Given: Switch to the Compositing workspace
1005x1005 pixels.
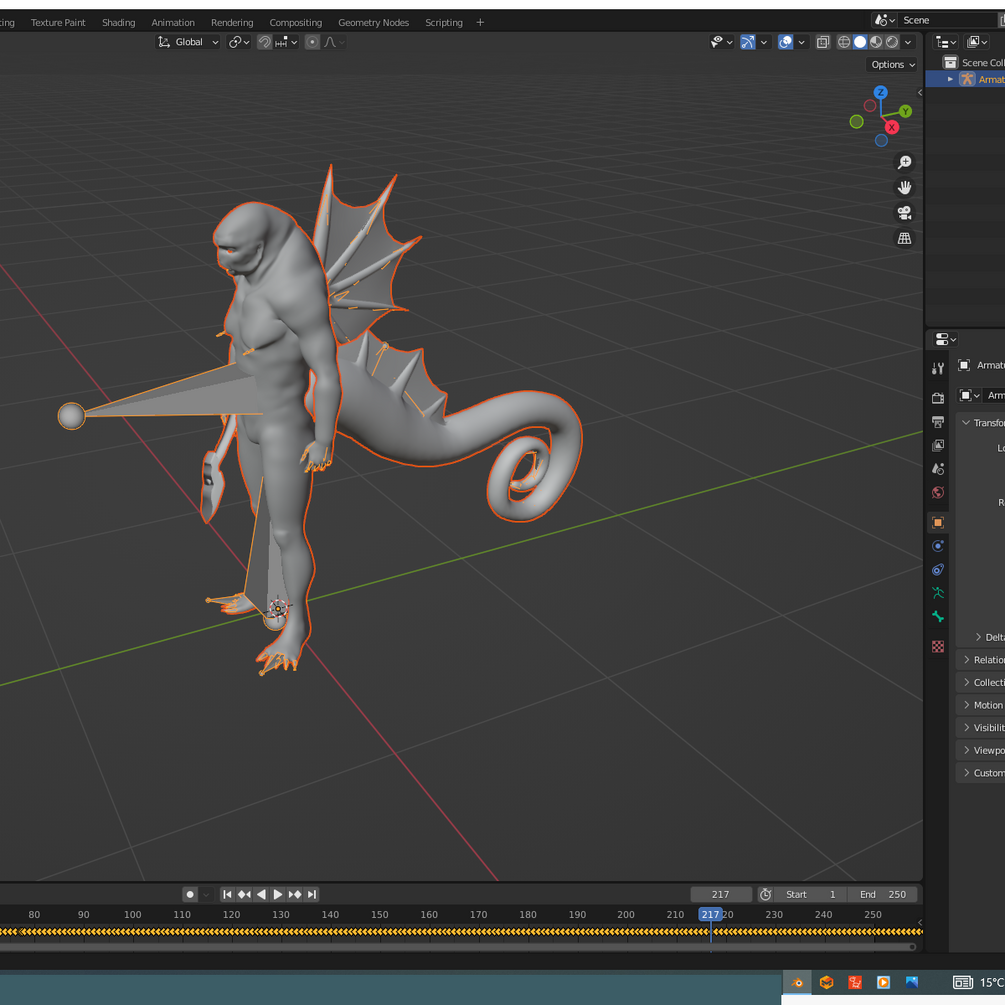Looking at the screenshot, I should [x=295, y=22].
